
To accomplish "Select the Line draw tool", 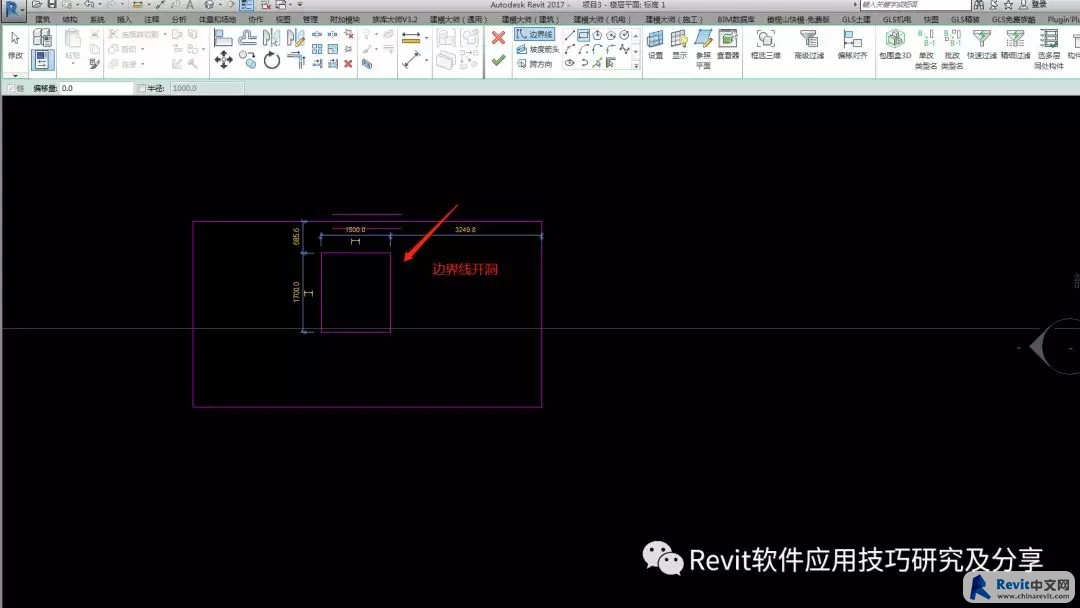I will [570, 35].
